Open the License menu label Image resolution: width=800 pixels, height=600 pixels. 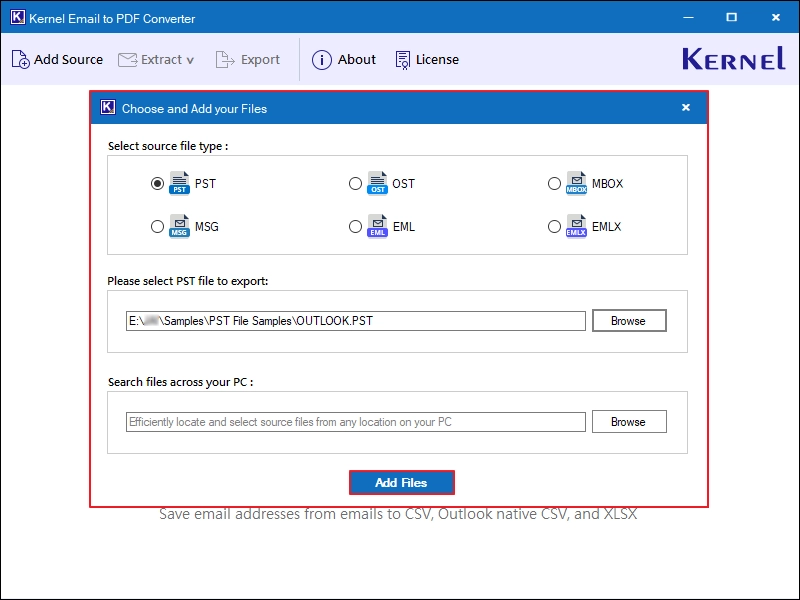437,60
